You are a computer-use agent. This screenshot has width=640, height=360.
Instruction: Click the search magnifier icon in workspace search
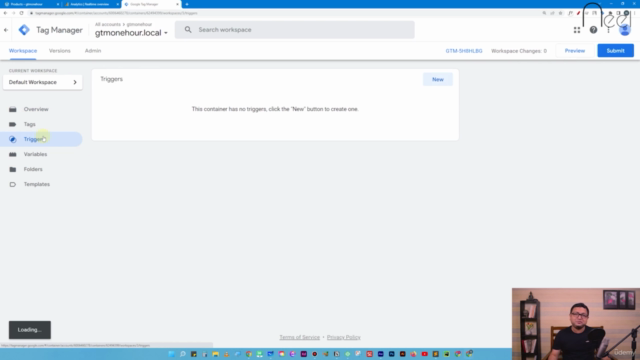point(188,29)
